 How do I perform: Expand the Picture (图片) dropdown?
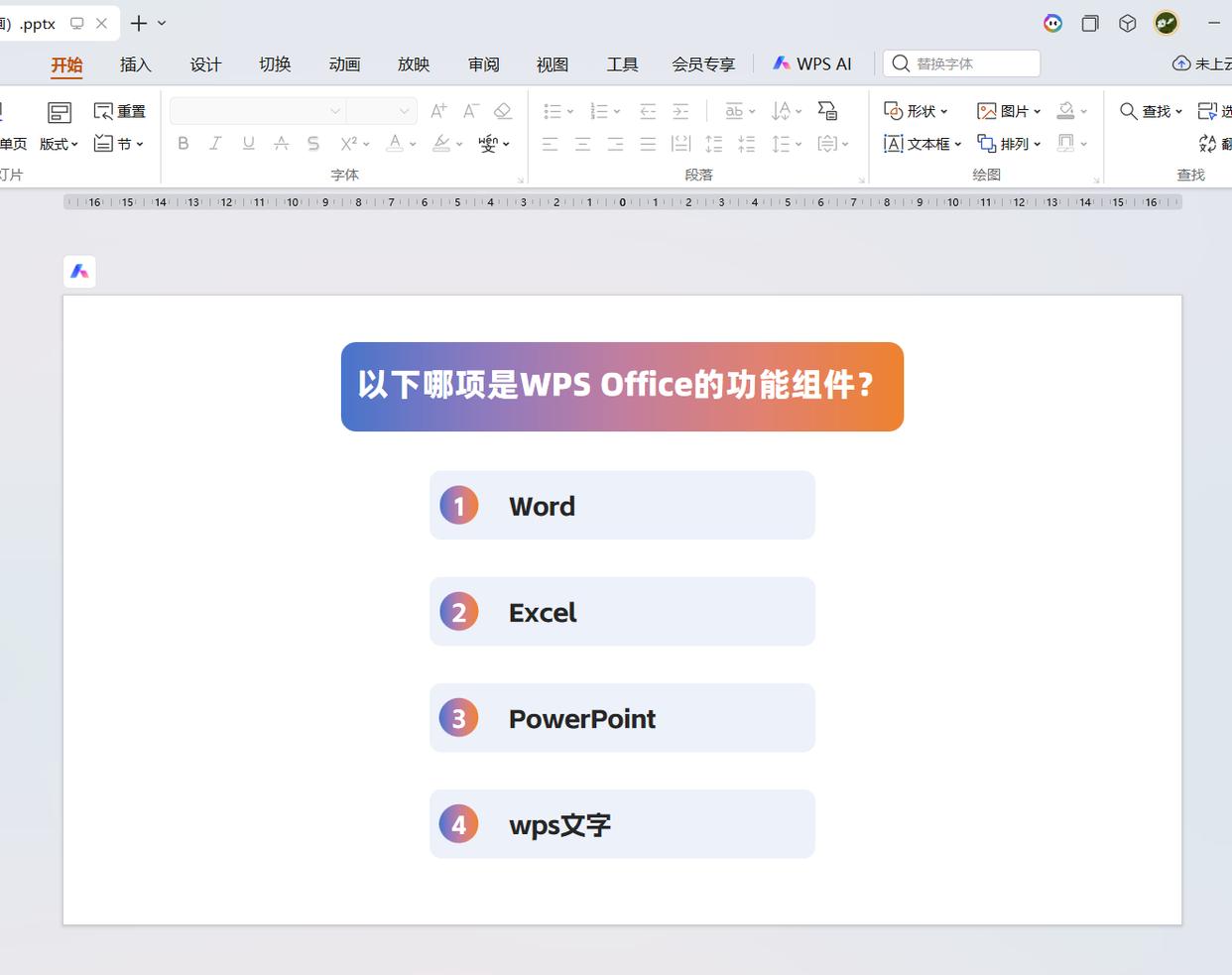click(1009, 111)
